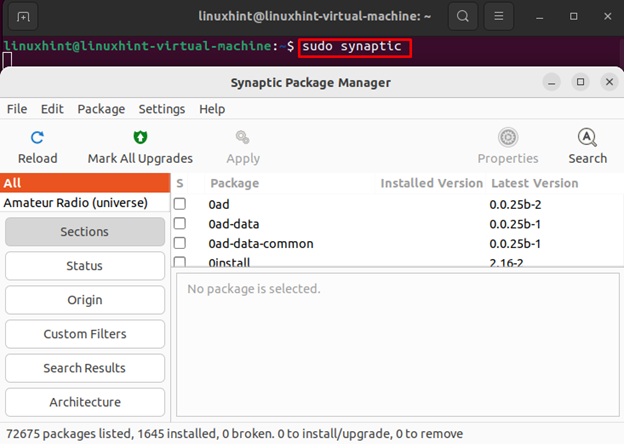This screenshot has width=624, height=444.
Task: Open the Settings menu
Action: point(162,109)
